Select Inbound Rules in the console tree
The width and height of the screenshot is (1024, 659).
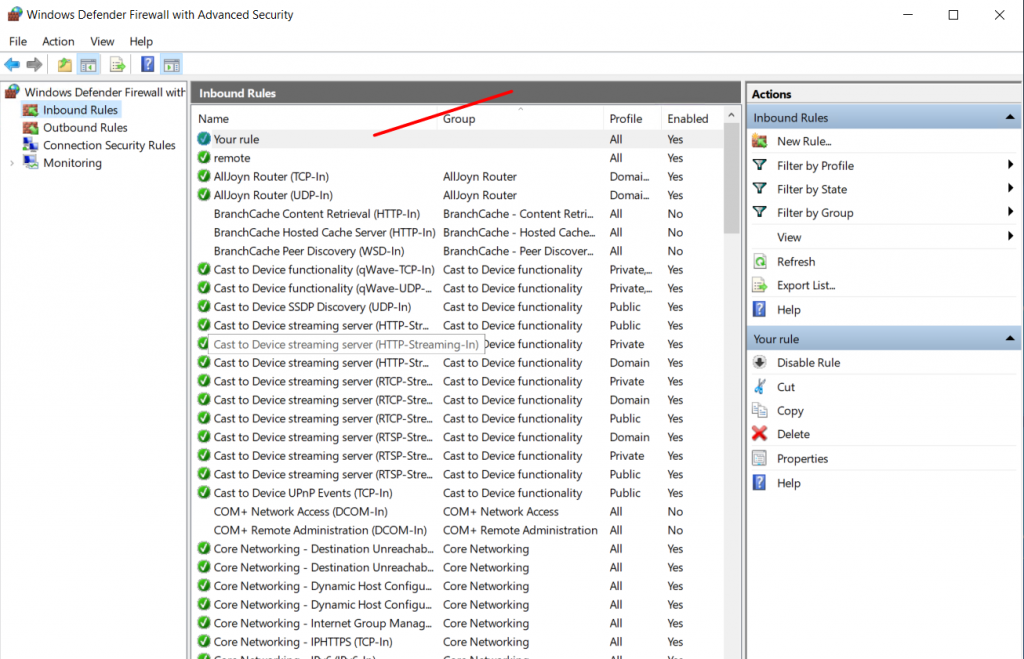tap(80, 110)
